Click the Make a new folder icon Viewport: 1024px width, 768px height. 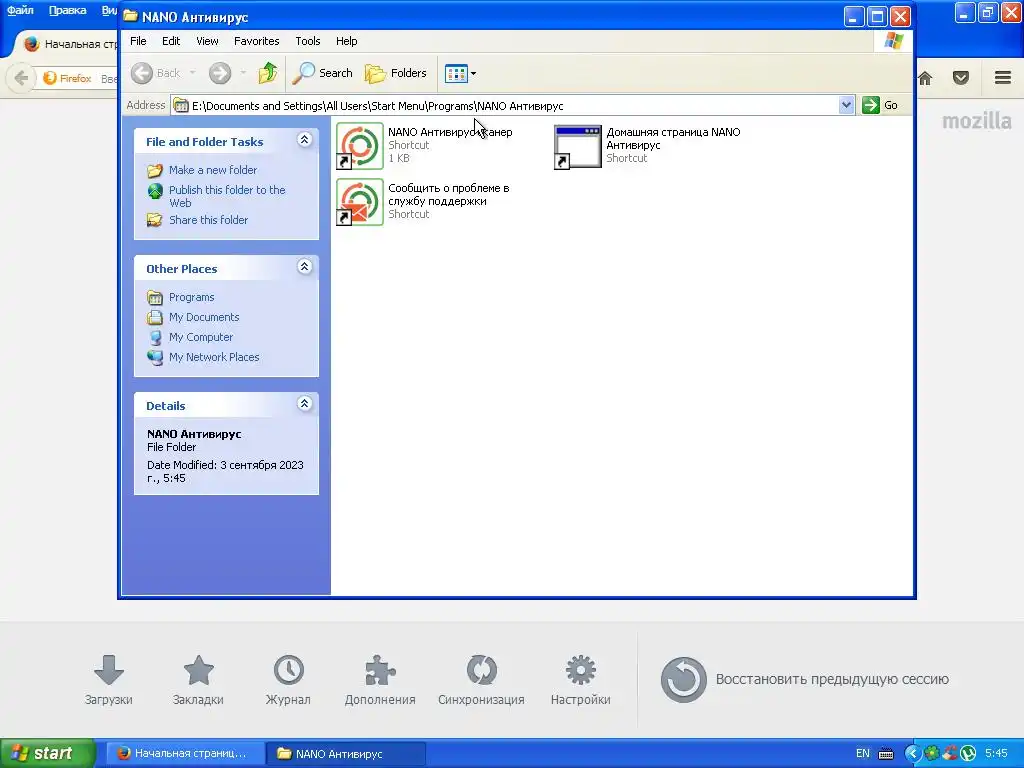155,170
